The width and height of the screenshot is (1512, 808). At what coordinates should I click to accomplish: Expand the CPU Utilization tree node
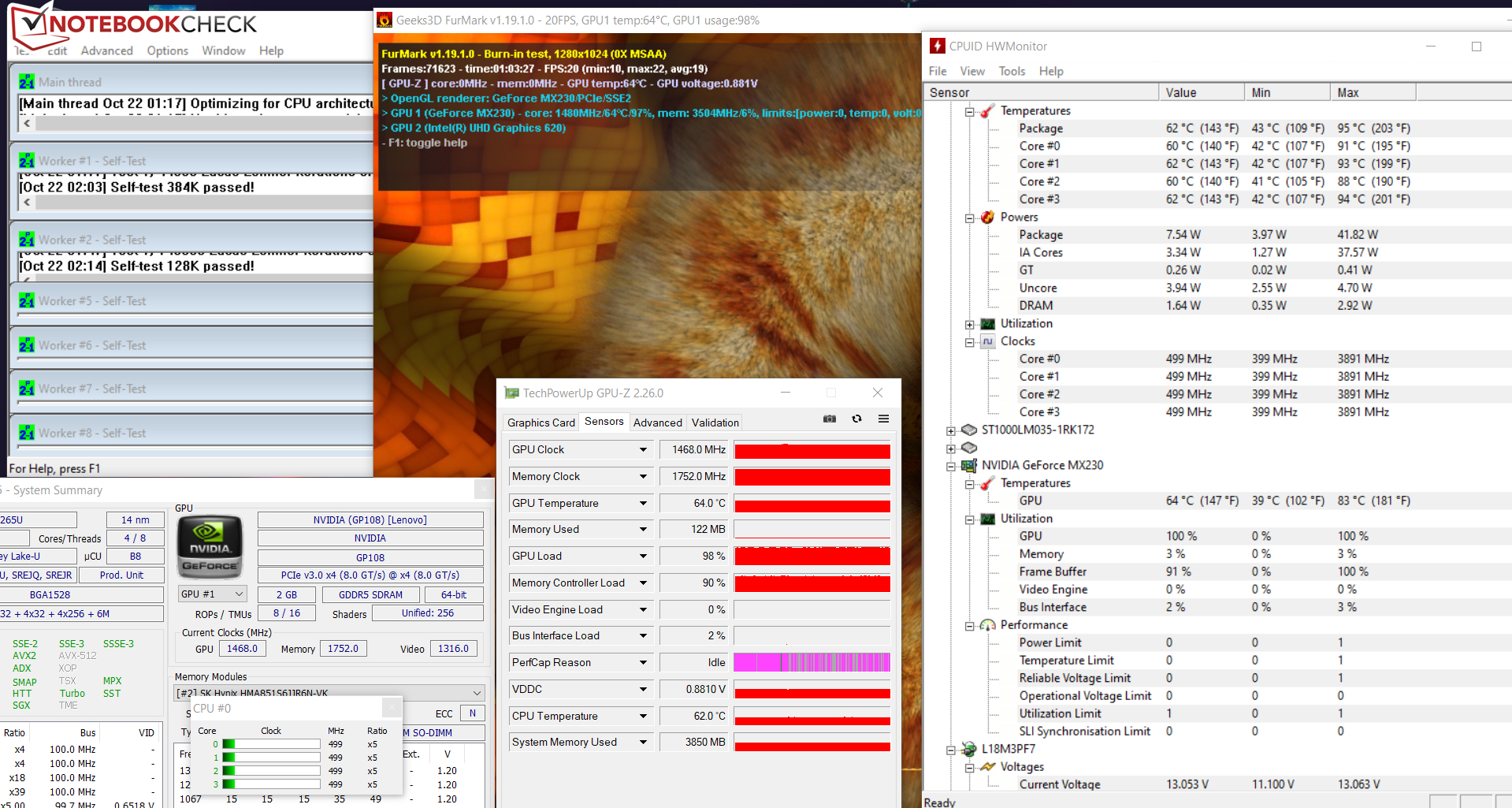click(969, 325)
